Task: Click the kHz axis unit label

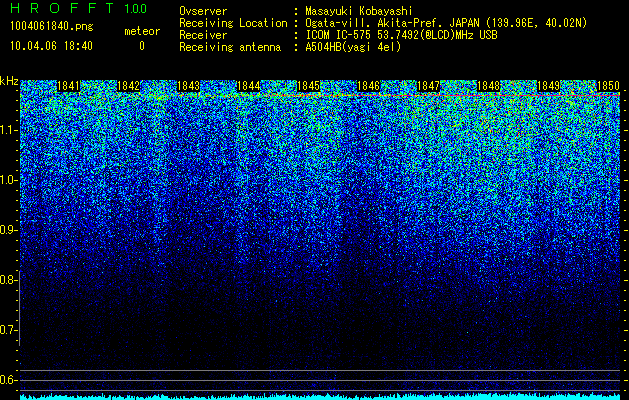Action: click(x=9, y=81)
